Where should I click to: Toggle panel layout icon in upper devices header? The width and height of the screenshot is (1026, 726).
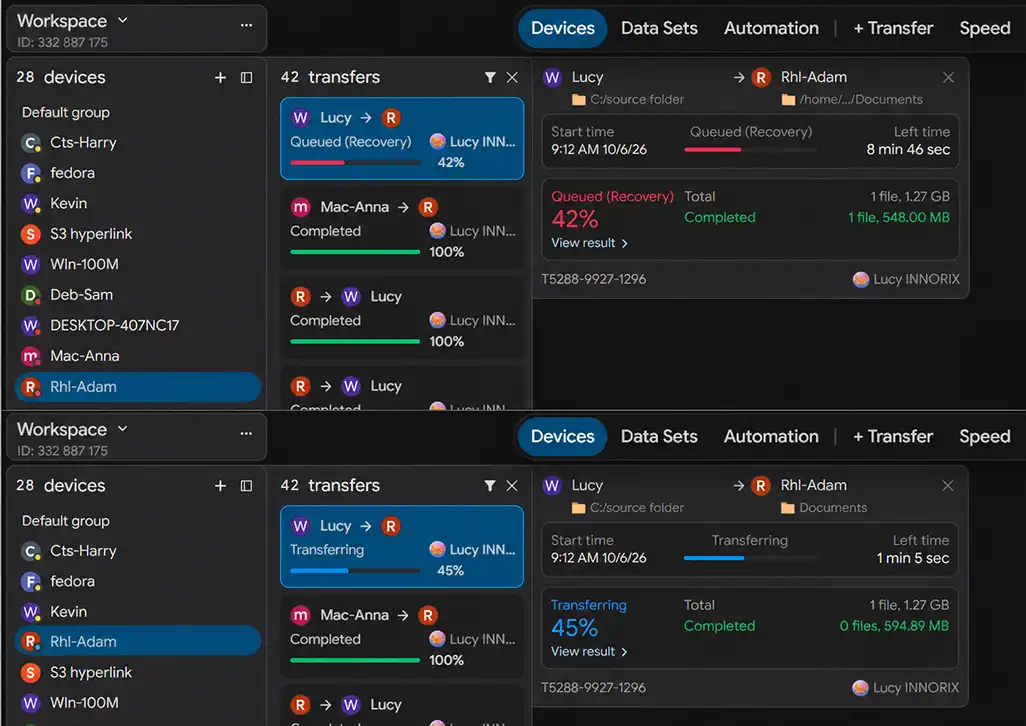(x=246, y=78)
